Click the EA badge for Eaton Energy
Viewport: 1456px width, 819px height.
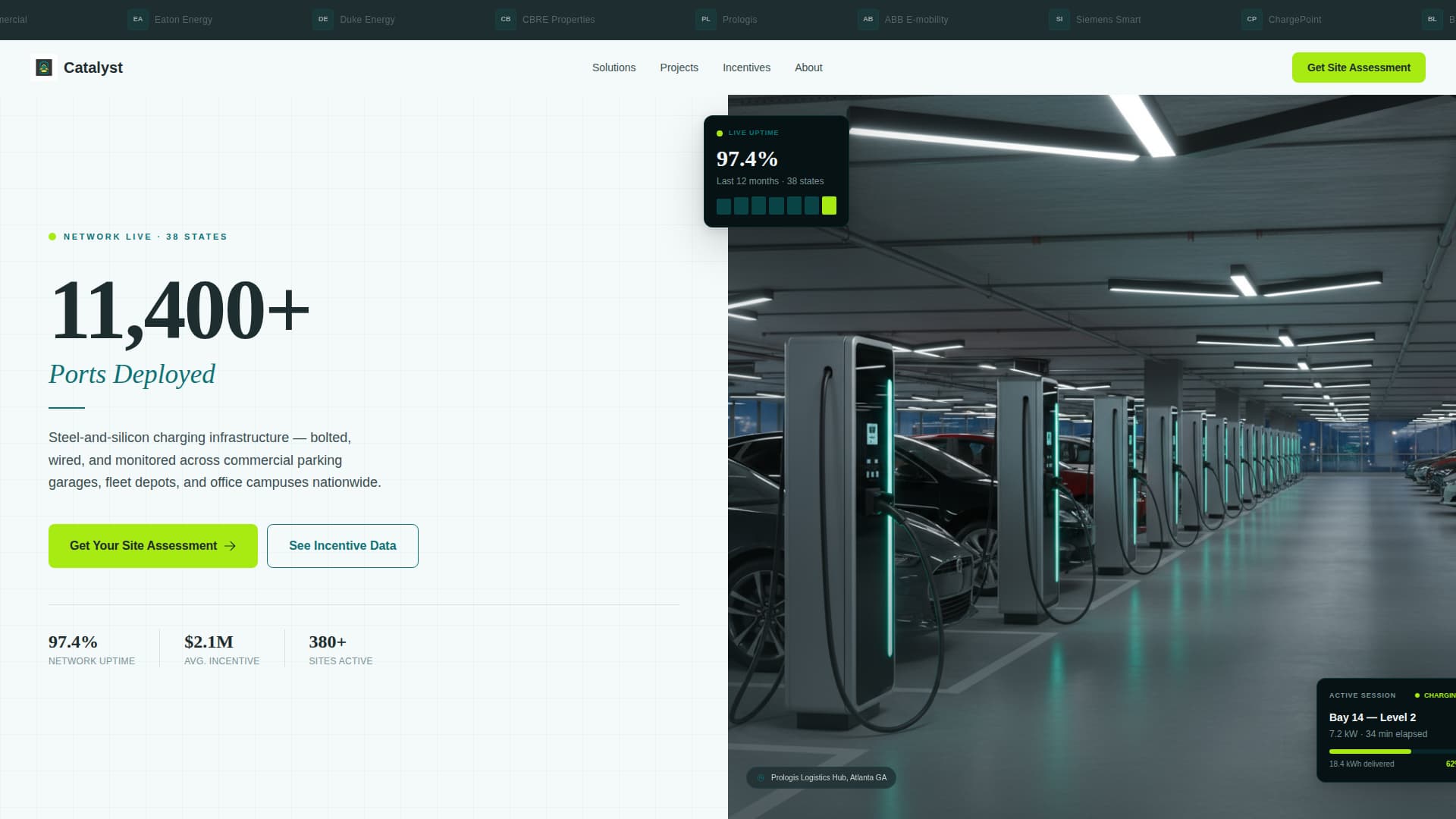137,19
